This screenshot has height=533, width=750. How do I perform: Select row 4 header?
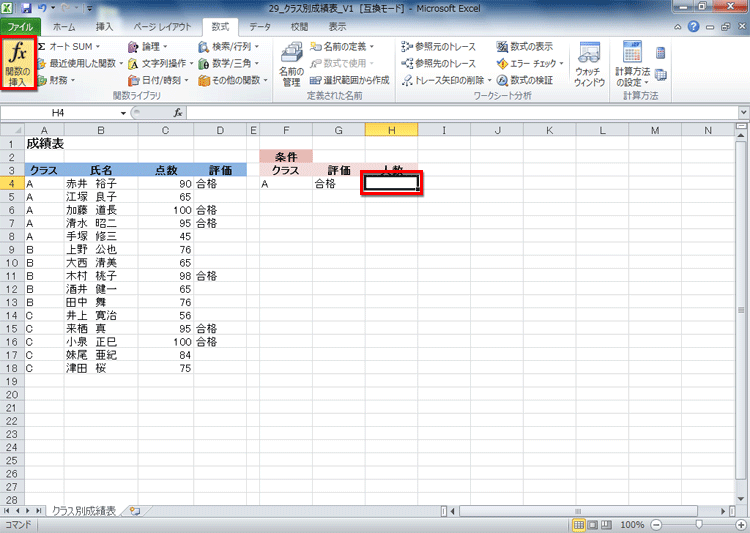point(12,184)
